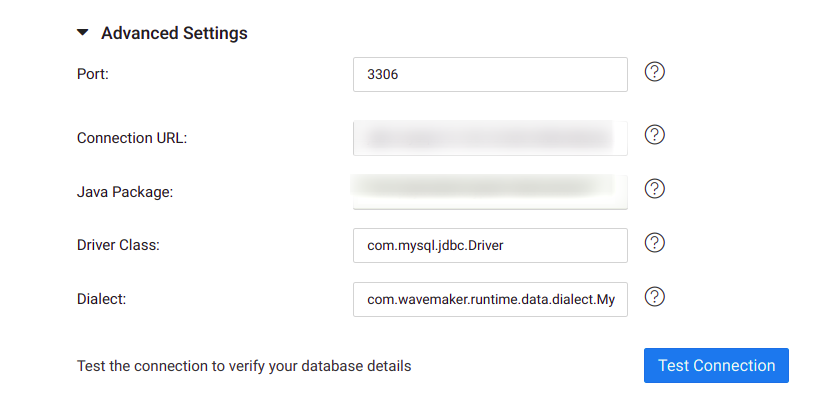Collapse the Advanced Settings triangle arrow

[x=83, y=33]
